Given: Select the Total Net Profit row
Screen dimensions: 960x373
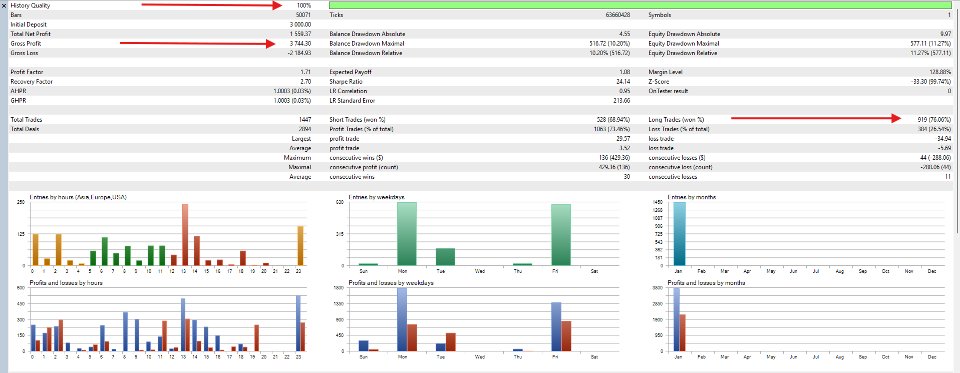Looking at the screenshot, I should (161, 34).
